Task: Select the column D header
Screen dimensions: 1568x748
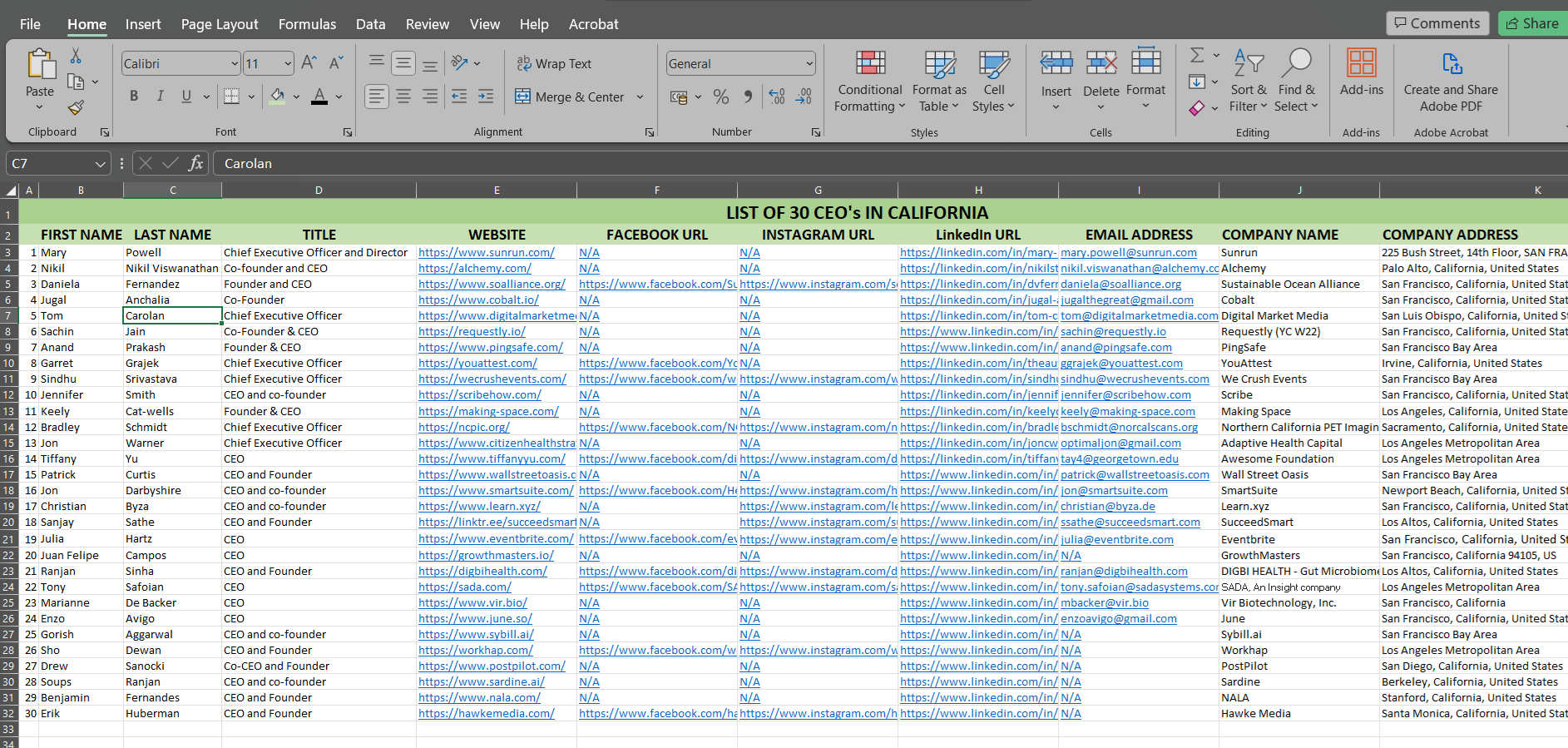Action: [x=319, y=191]
